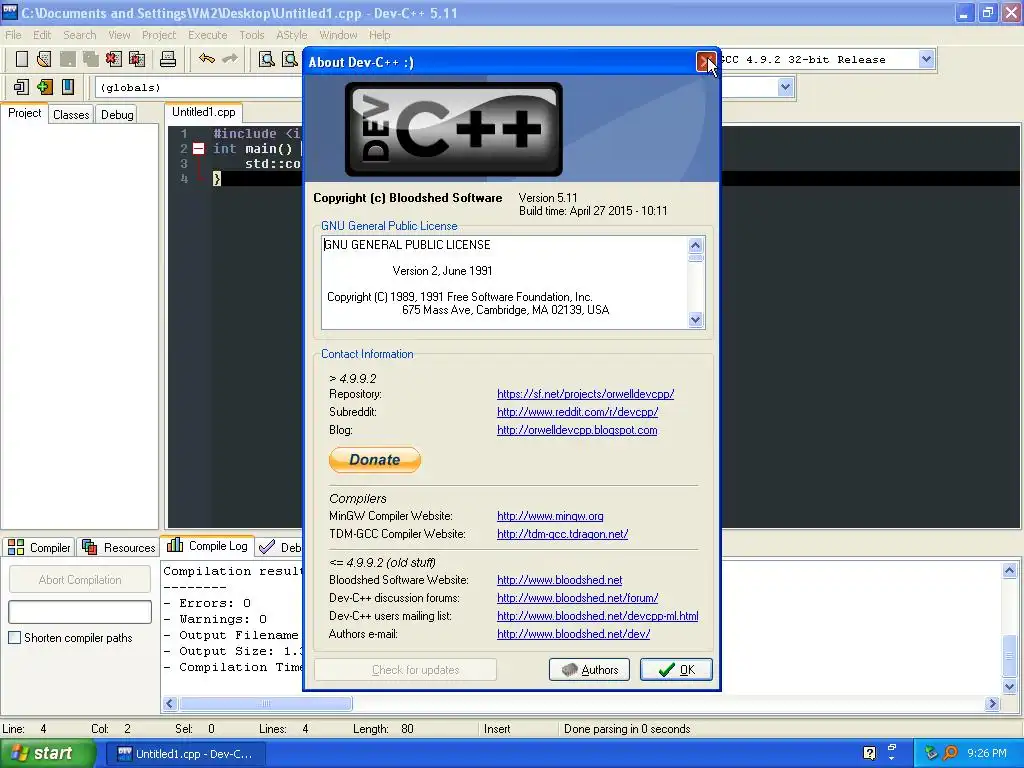Click the green tray icon beside the magnifier
Image resolution: width=1024 pixels, height=768 pixels.
pos(931,753)
